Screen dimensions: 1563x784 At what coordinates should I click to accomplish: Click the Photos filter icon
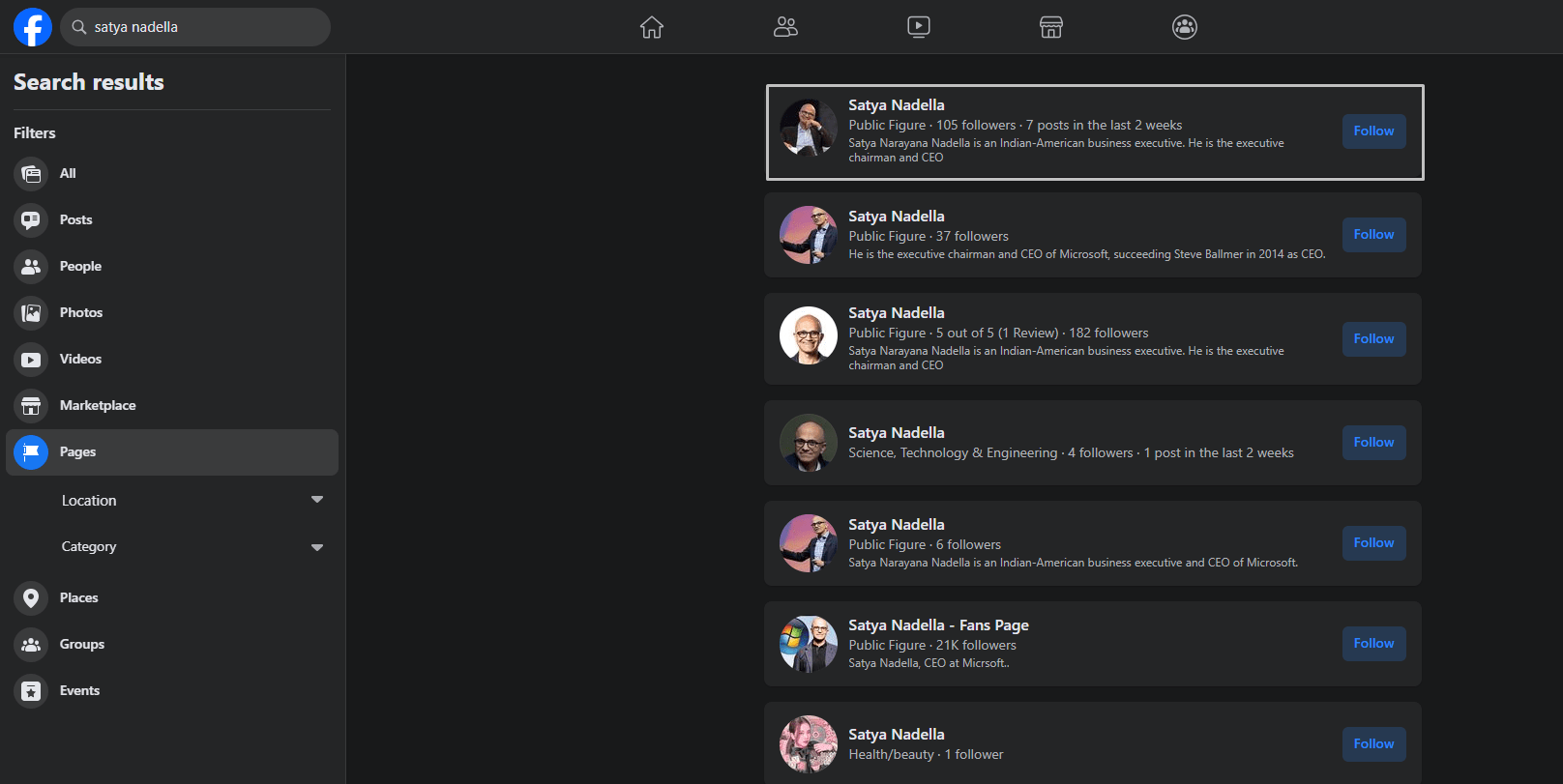point(31,313)
